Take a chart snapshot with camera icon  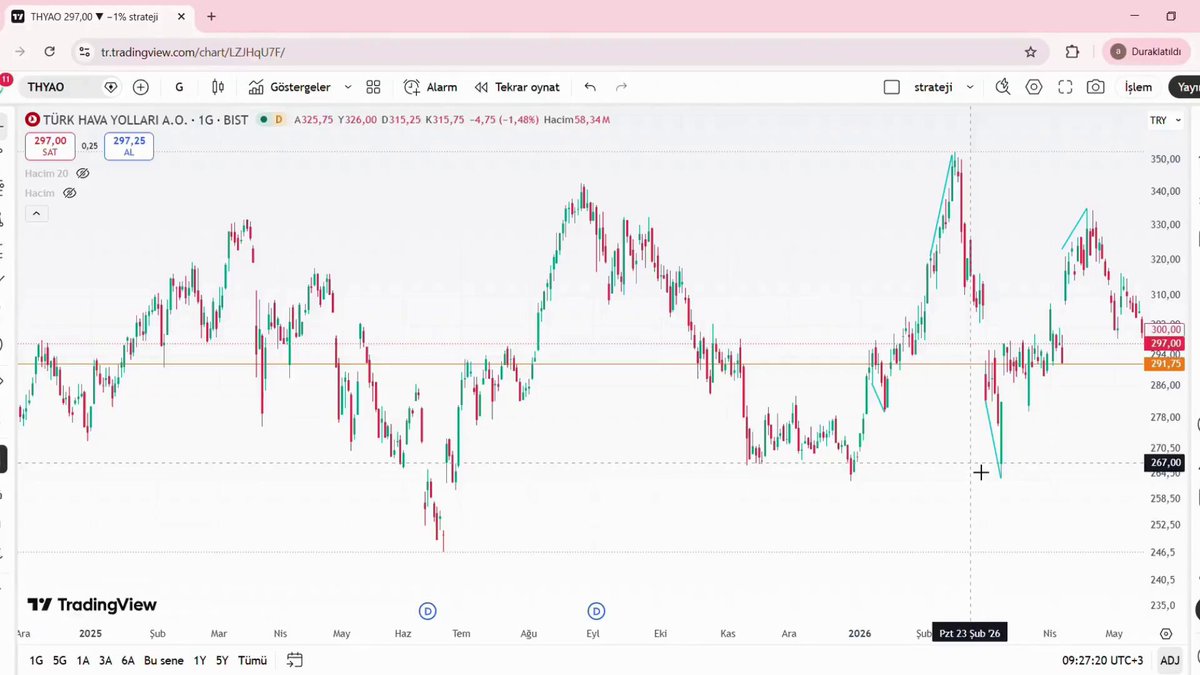pyautogui.click(x=1096, y=87)
